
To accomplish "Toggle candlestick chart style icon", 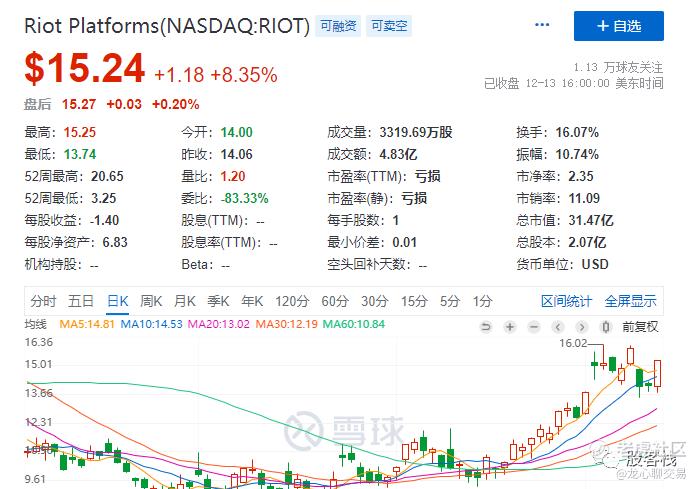I will click(605, 327).
